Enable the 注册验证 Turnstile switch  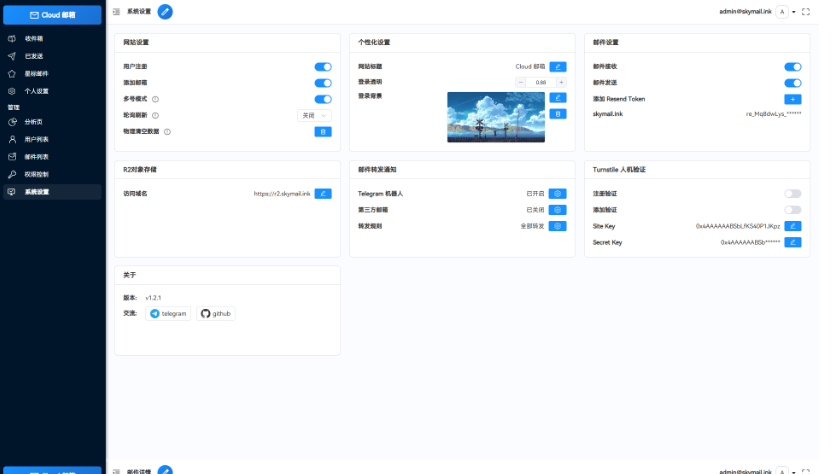click(793, 193)
